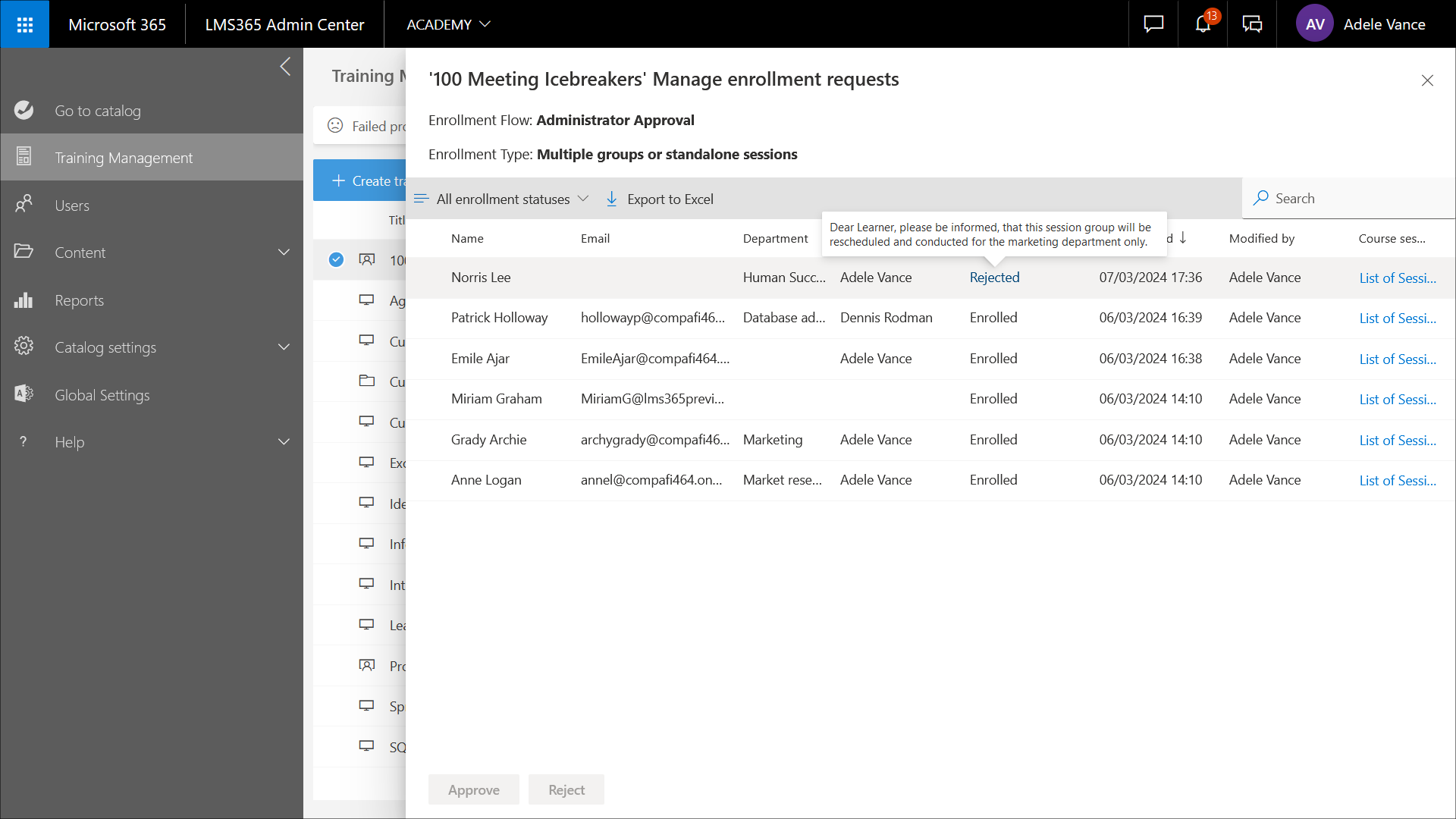Open the Microsoft 365 app launcher waffle
Viewport: 1456px width, 819px height.
point(24,24)
